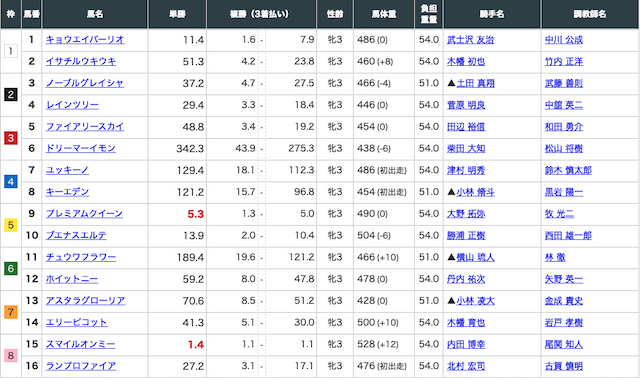Open the ユッキーノ horse link

(67, 170)
